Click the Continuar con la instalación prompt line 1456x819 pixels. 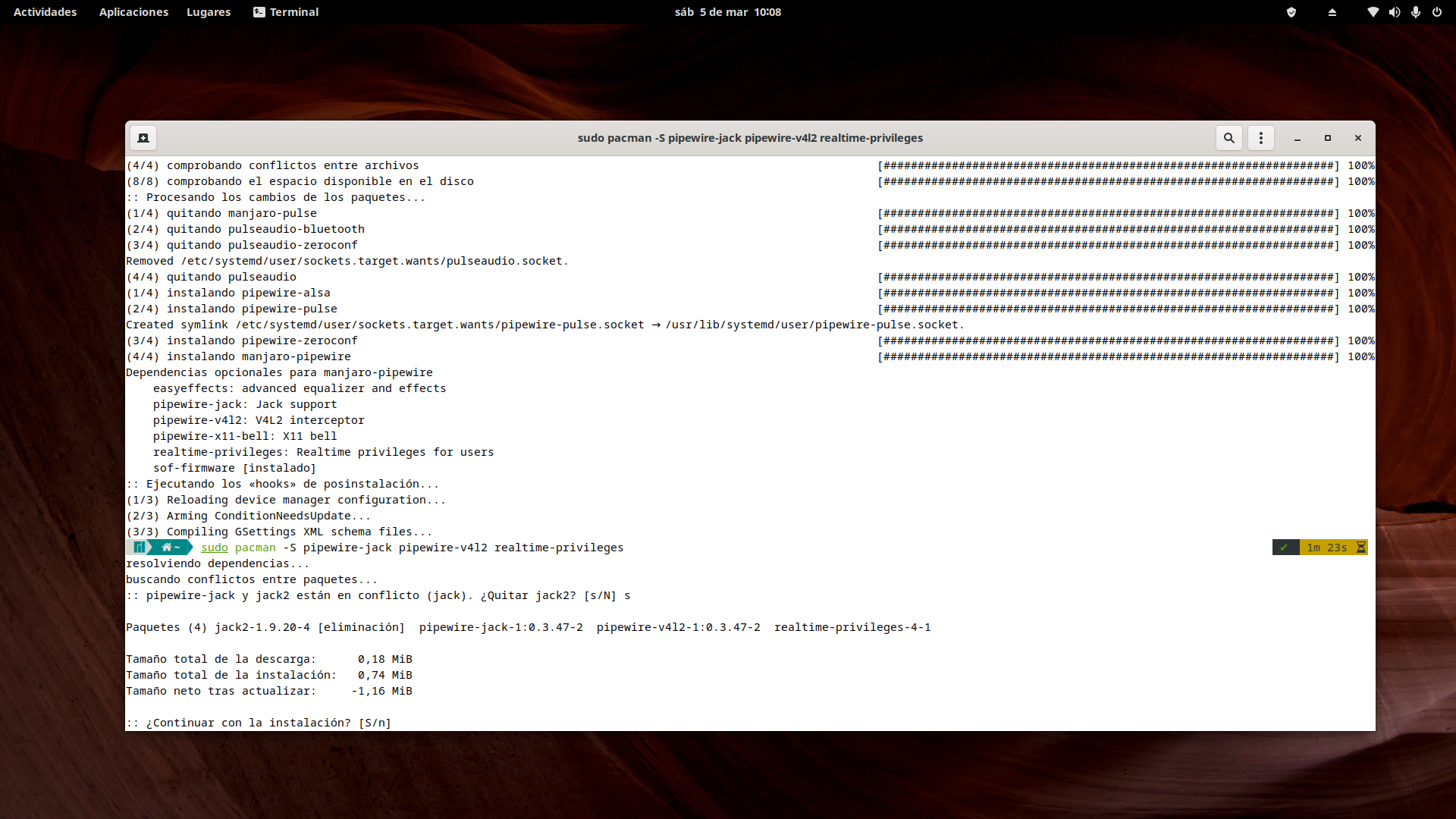point(259,723)
